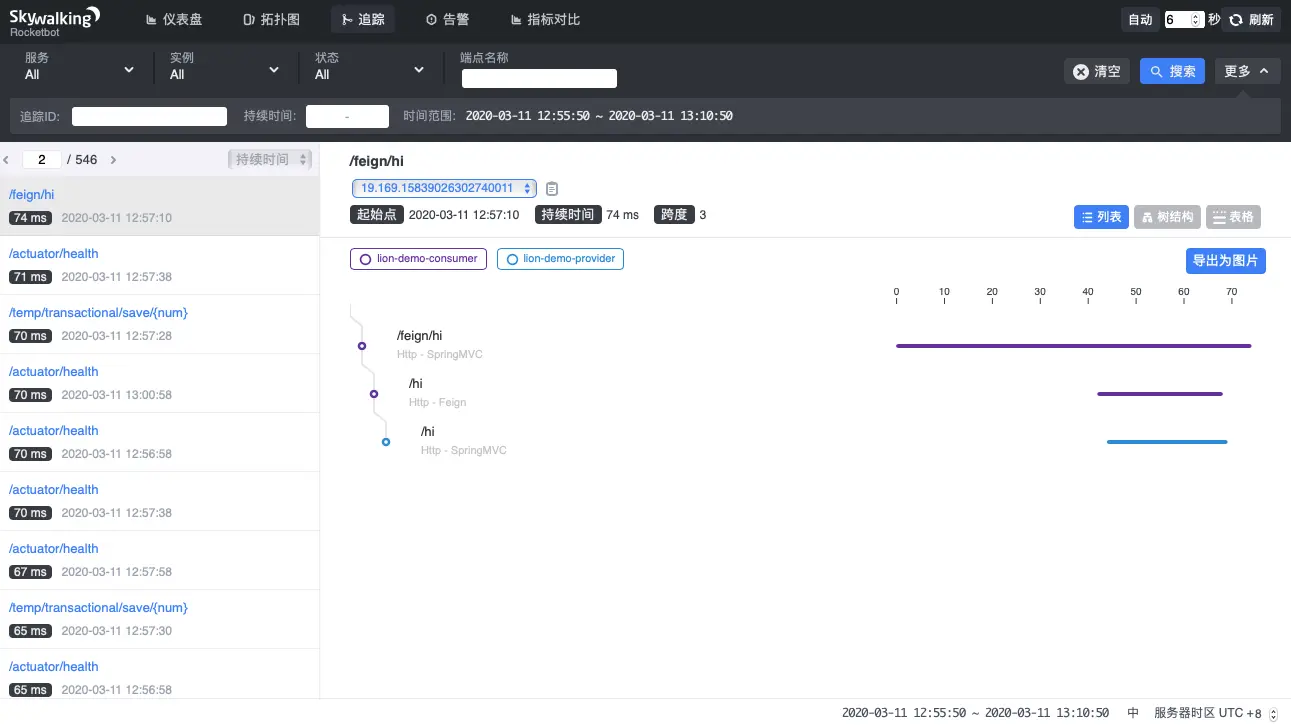Click the 跨度 span count label
The height and width of the screenshot is (725, 1291).
pos(674,215)
